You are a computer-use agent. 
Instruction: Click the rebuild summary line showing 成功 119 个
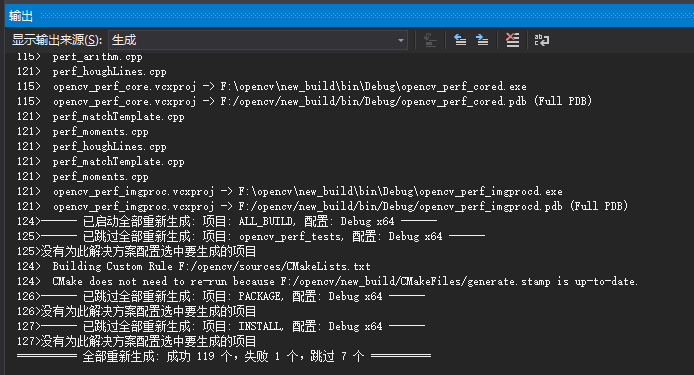click(224, 356)
